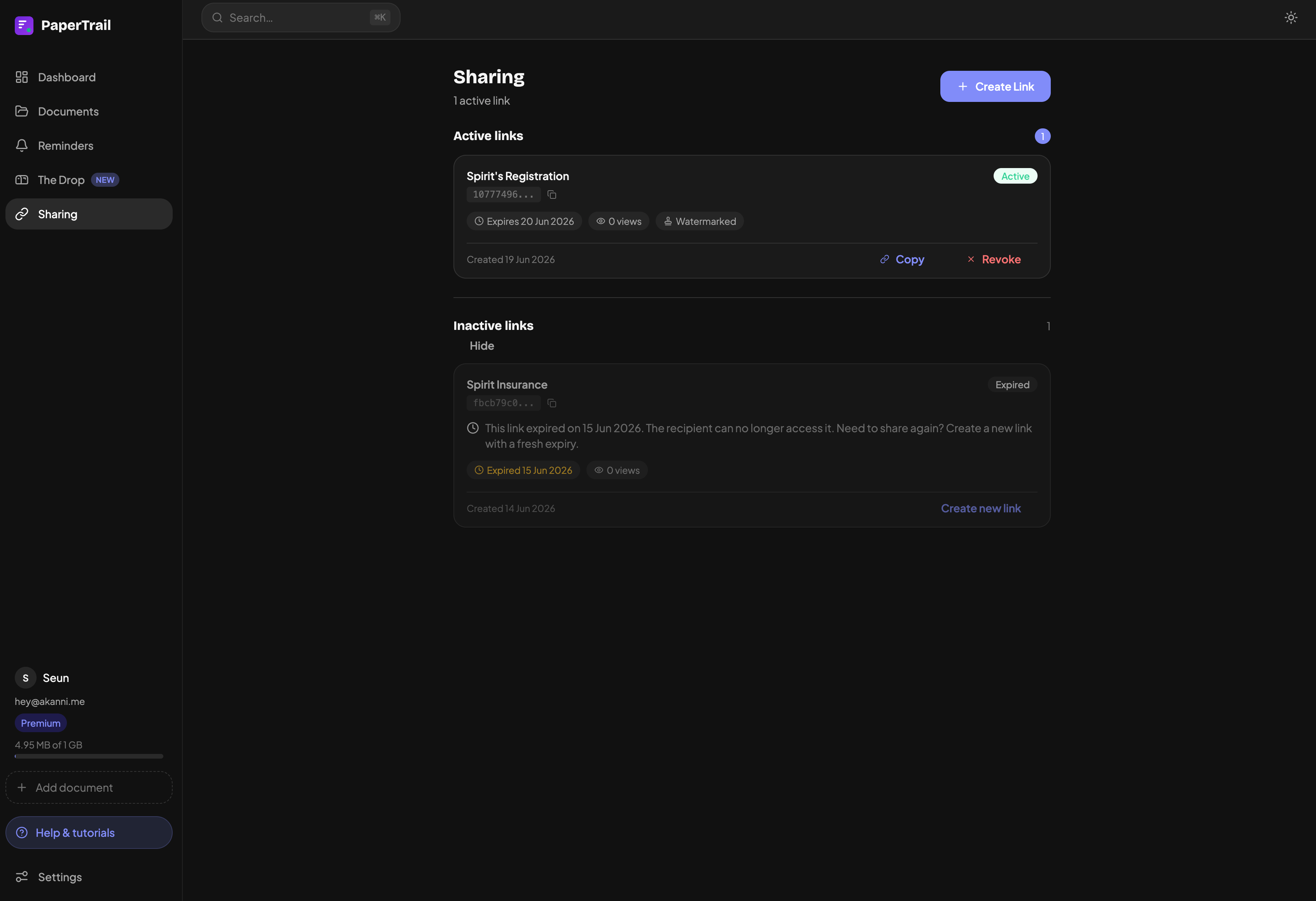Go to Documents in sidebar

(x=89, y=112)
